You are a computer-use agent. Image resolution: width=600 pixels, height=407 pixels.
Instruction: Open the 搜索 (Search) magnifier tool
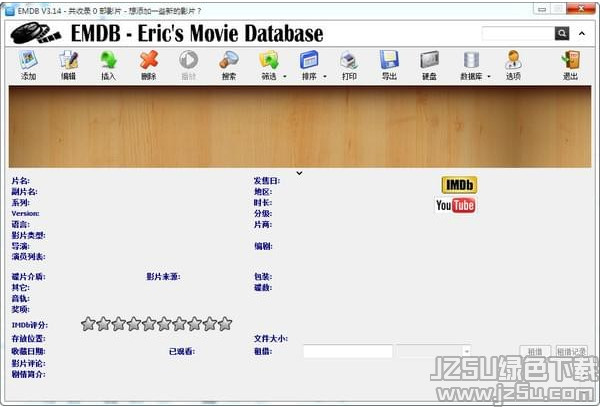229,65
